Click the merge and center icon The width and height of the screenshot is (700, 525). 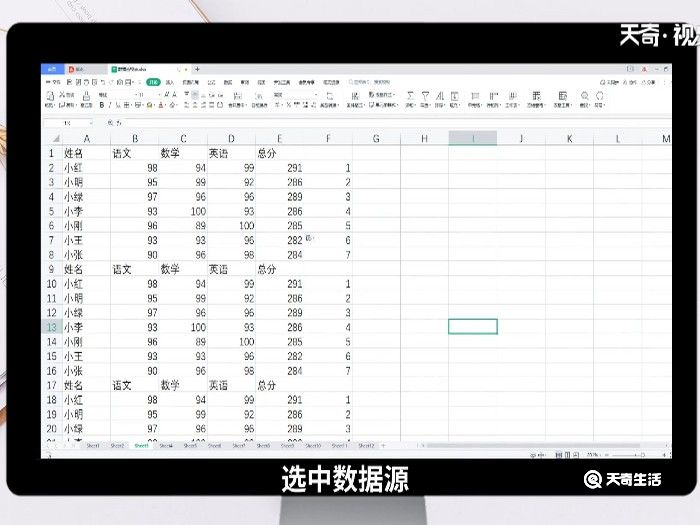(237, 96)
